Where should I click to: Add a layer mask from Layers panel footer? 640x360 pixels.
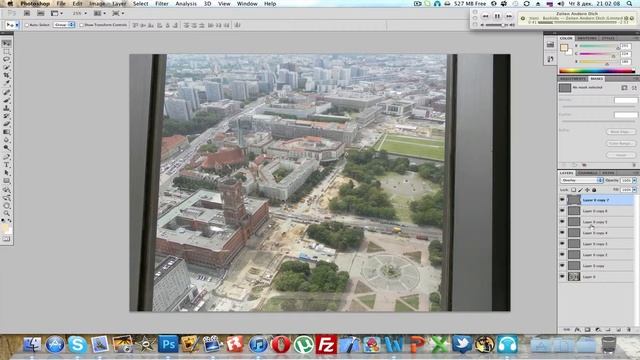point(587,329)
